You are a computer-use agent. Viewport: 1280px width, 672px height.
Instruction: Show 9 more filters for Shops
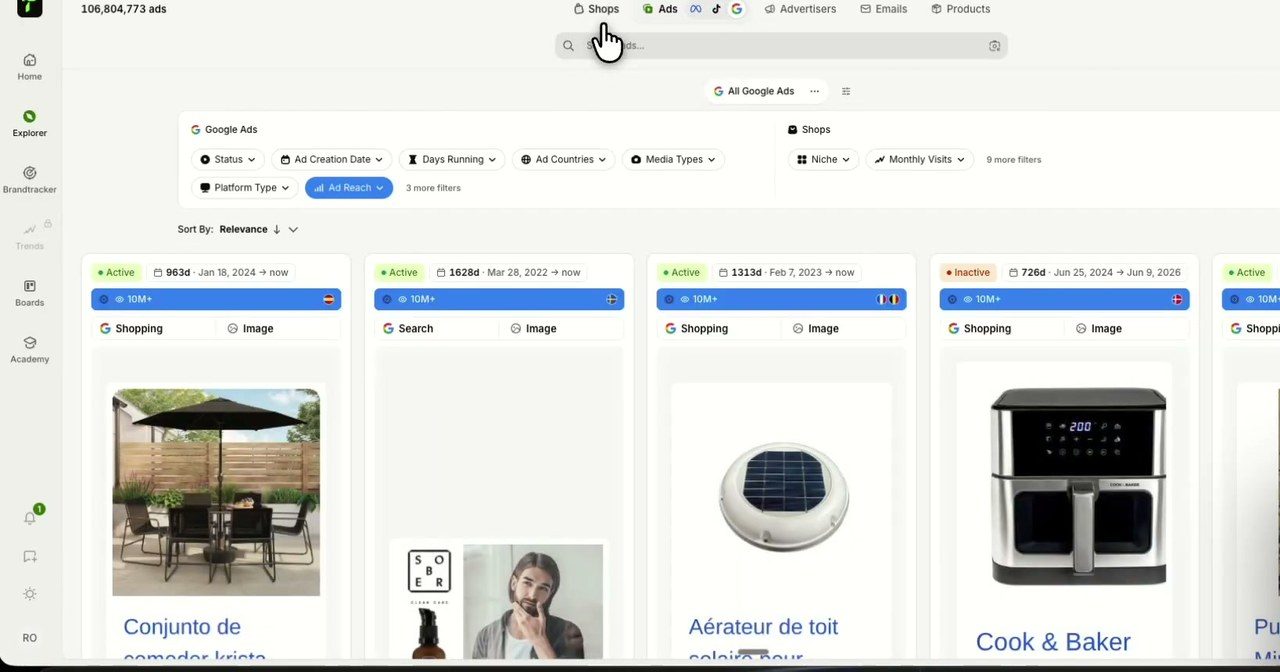(x=1014, y=160)
